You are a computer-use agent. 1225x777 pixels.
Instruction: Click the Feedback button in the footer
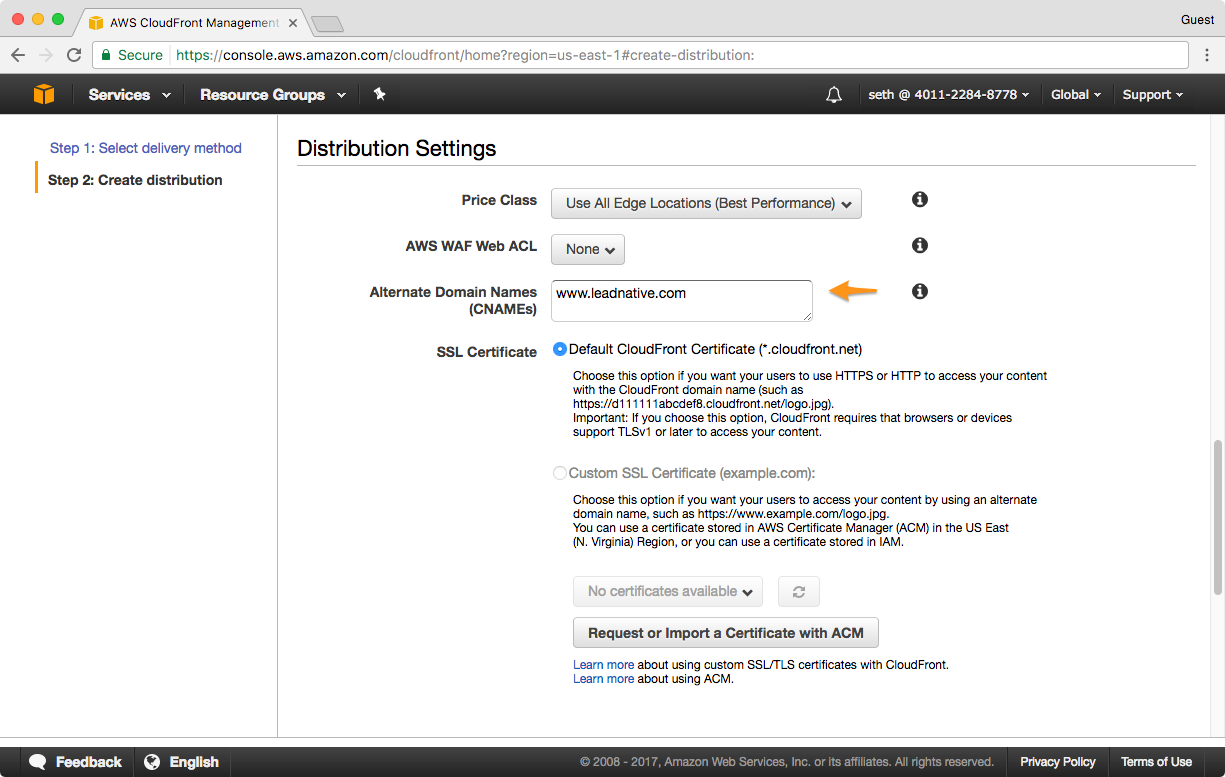click(x=77, y=762)
